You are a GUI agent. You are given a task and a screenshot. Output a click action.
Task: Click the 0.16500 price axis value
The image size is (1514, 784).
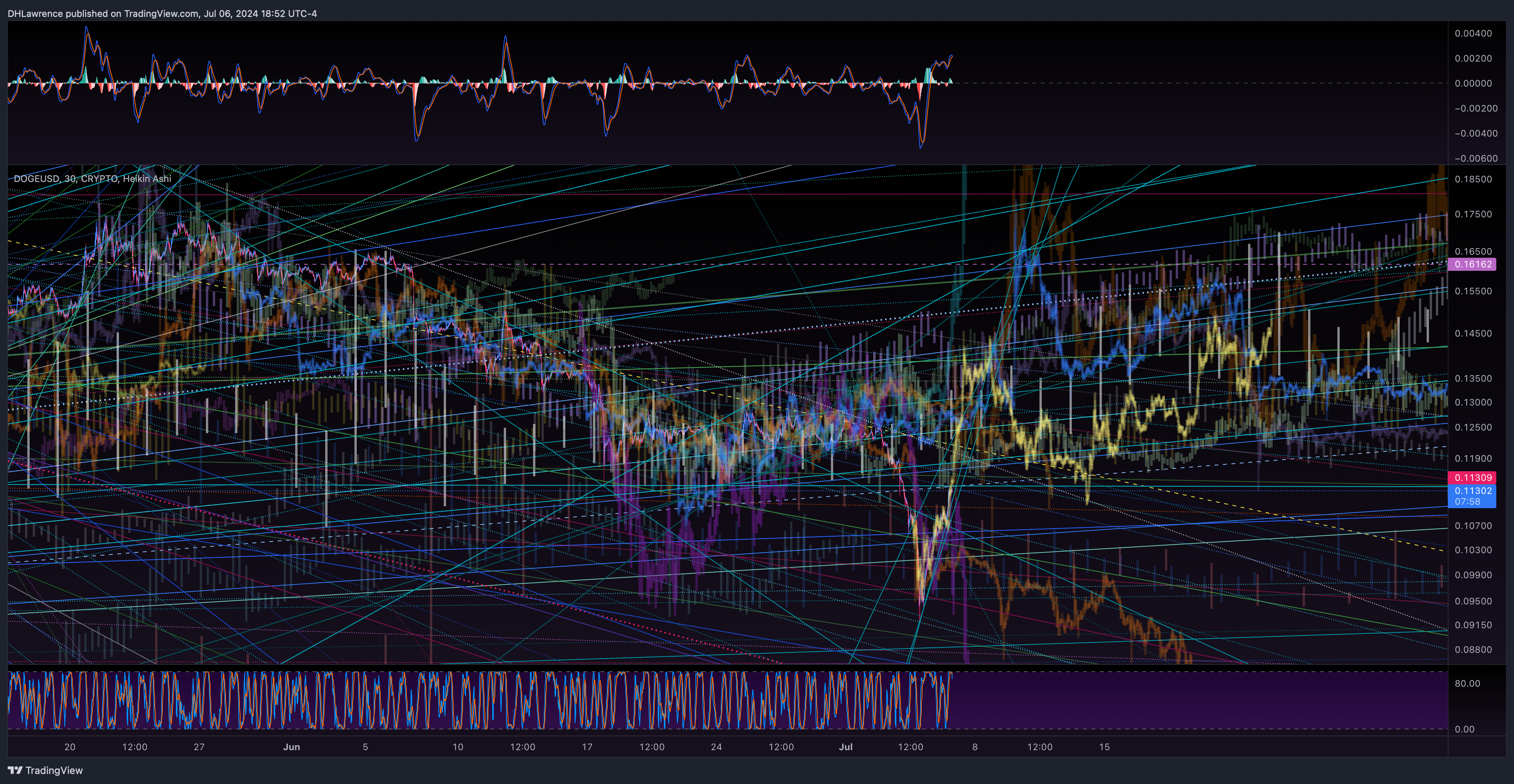(x=1473, y=252)
